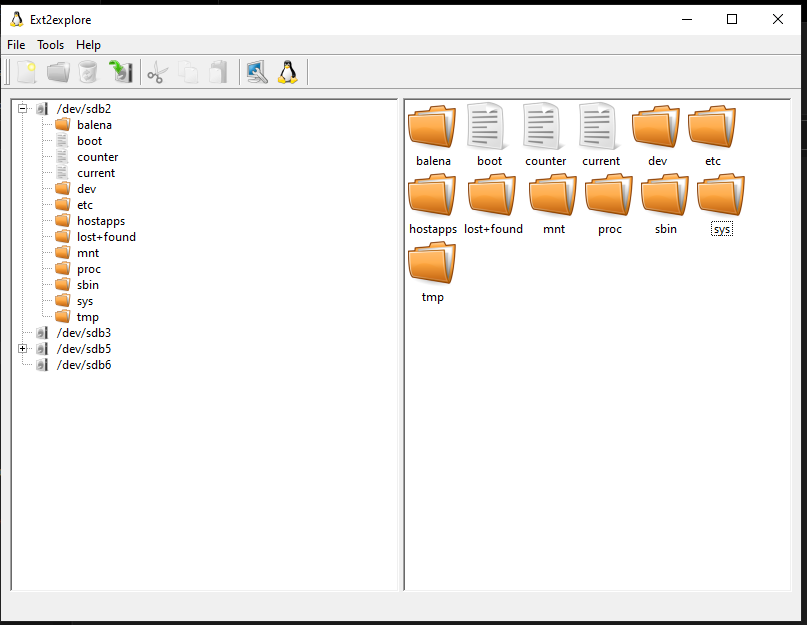Click boot file icon in right pane
The image size is (807, 625).
click(487, 127)
